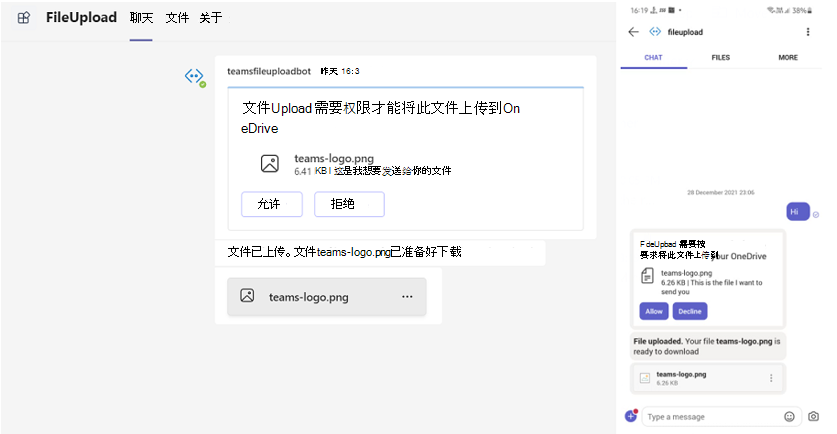This screenshot has width=837, height=434.
Task: Tap the document icon in mobile consent card
Action: [648, 276]
